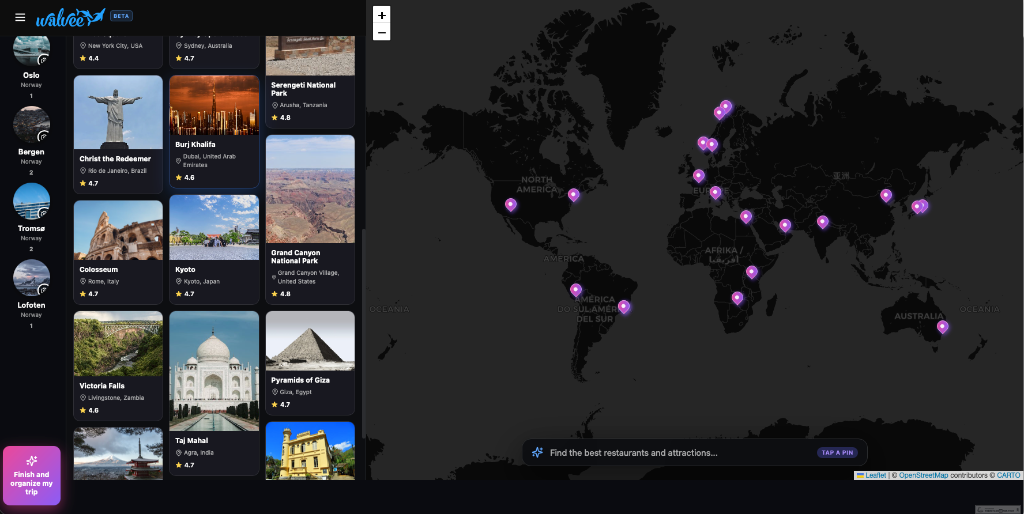Open the Taj Mahal card

coord(214,393)
